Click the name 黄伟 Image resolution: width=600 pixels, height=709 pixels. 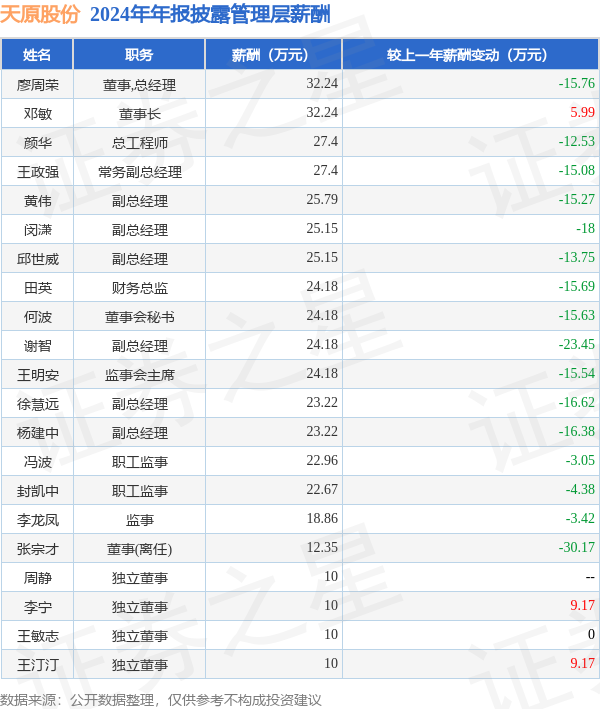click(x=38, y=200)
